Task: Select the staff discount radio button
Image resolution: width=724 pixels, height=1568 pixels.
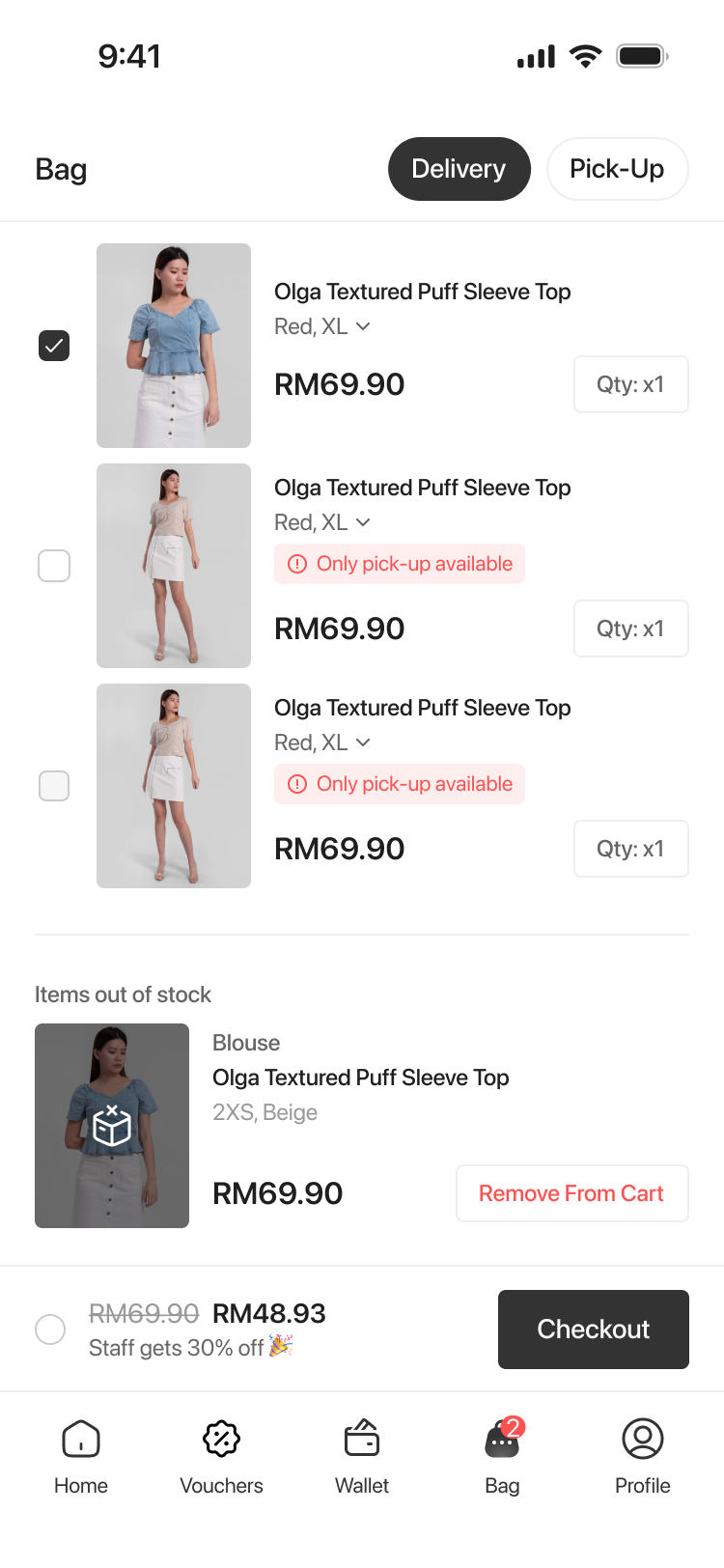Action: [x=50, y=1330]
